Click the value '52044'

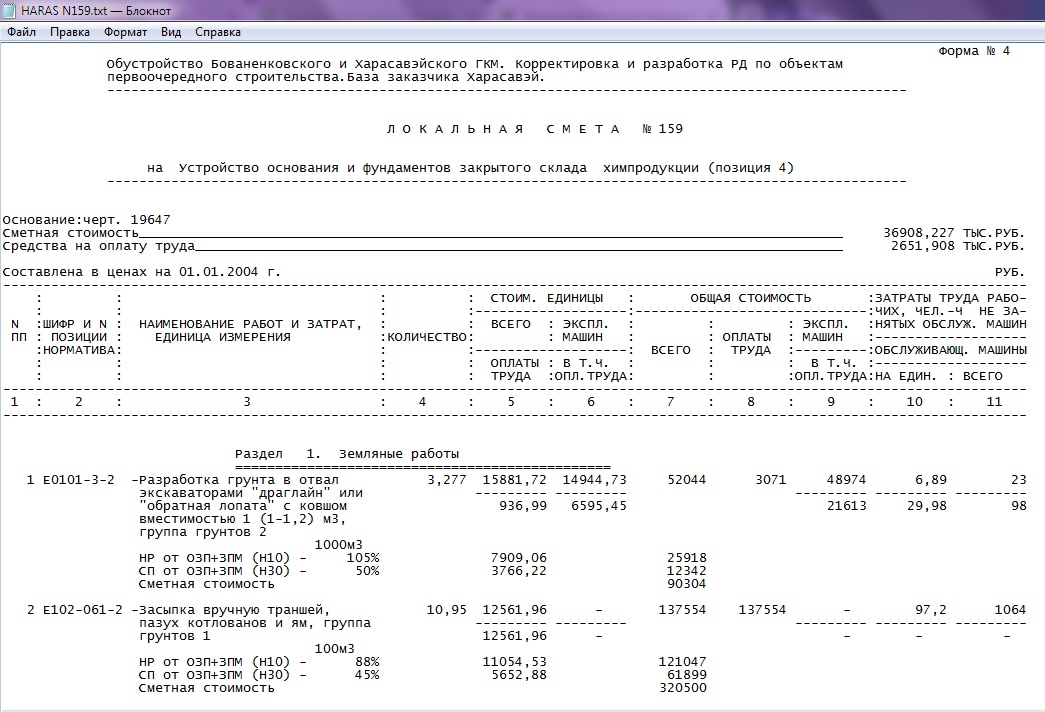pyautogui.click(x=686, y=480)
